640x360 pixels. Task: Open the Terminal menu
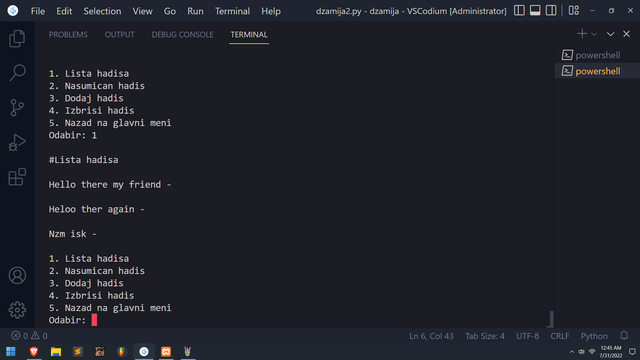(232, 11)
